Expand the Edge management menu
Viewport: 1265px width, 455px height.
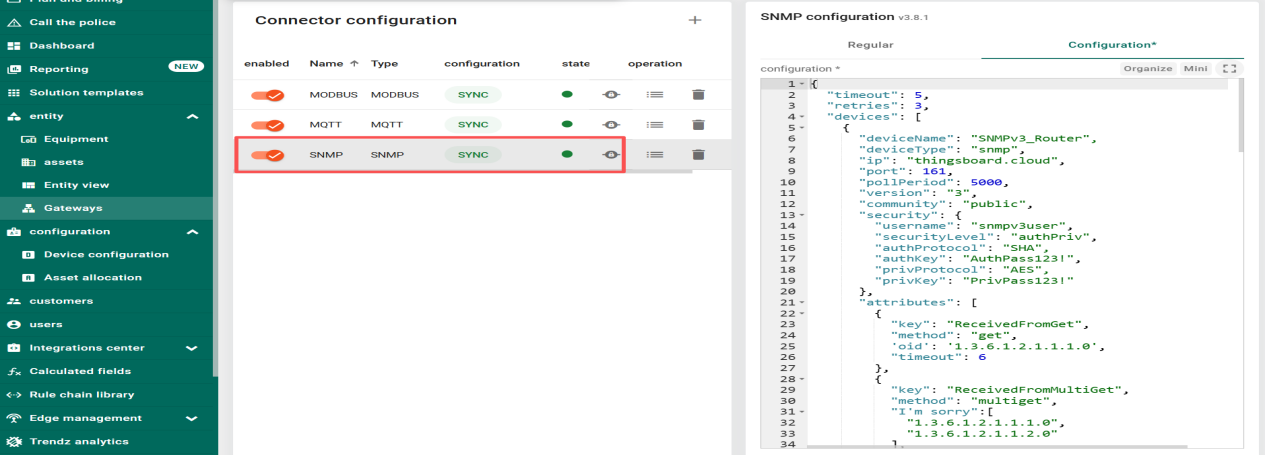point(192,418)
